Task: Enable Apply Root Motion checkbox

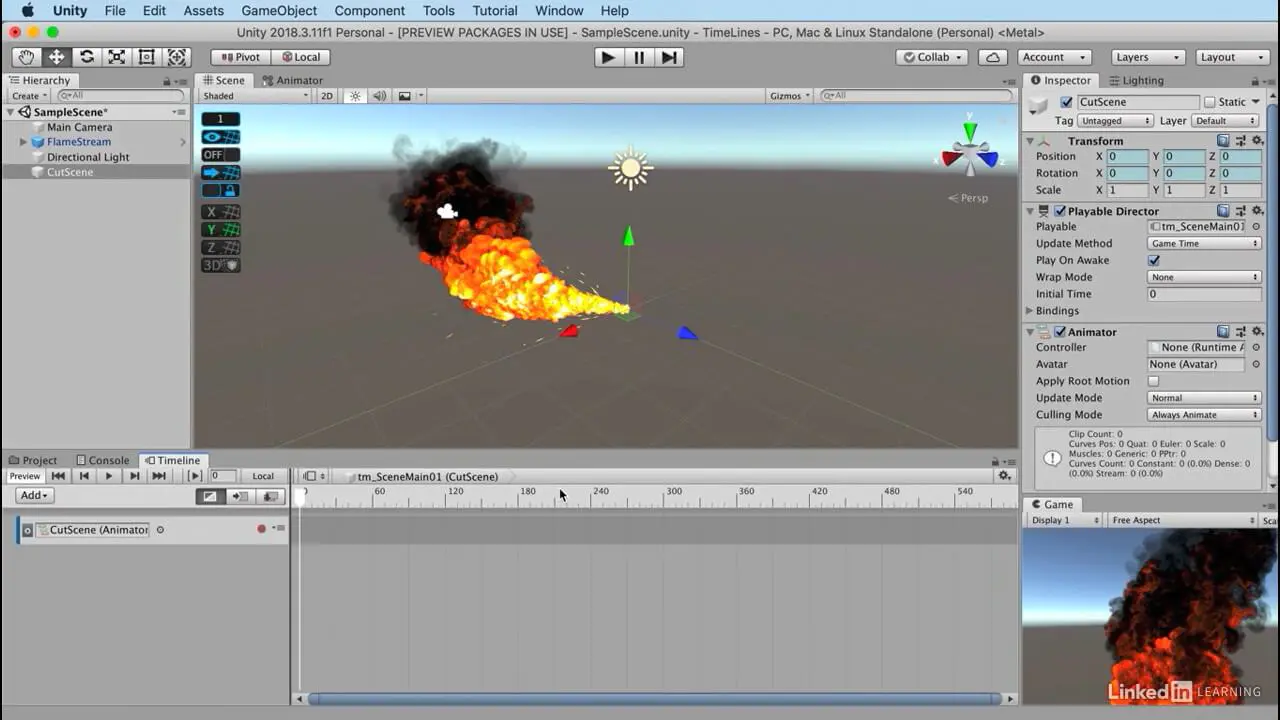Action: [1153, 381]
